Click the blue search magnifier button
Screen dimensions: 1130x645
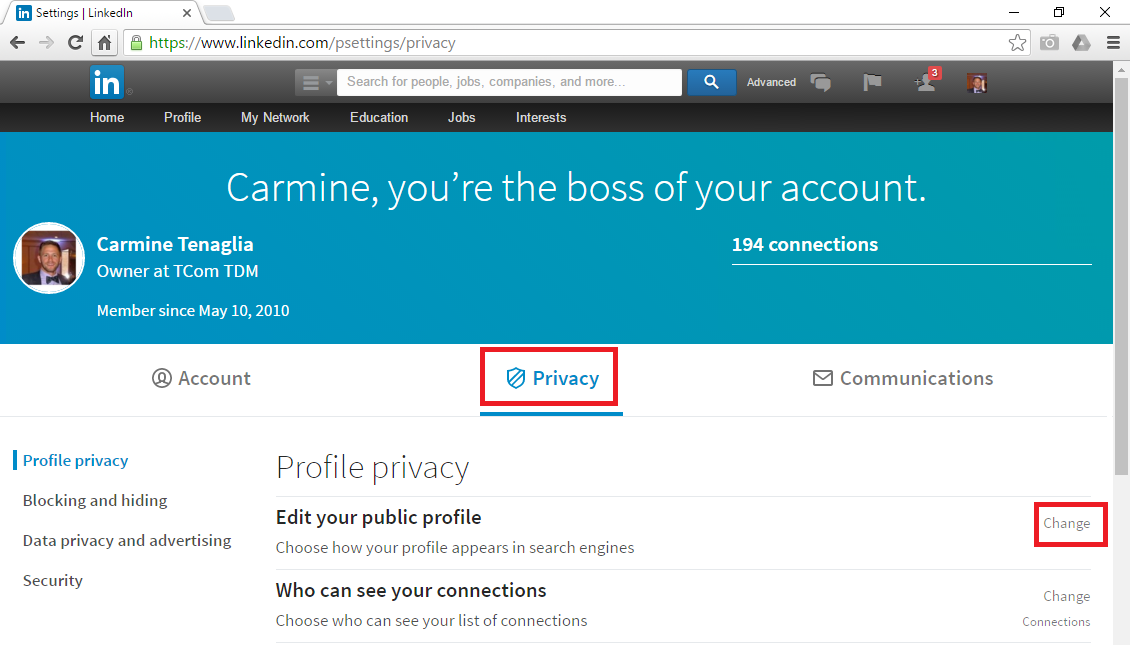(x=711, y=82)
